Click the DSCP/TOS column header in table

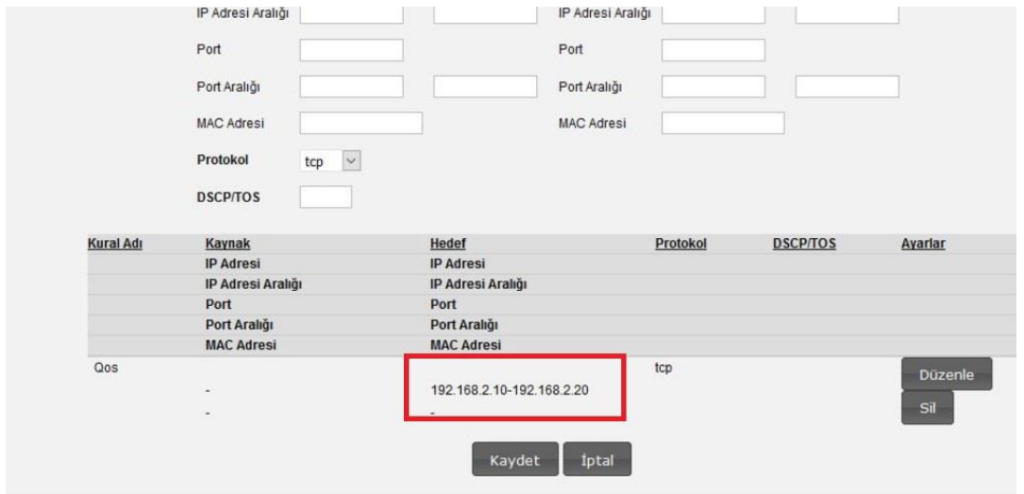click(x=804, y=244)
